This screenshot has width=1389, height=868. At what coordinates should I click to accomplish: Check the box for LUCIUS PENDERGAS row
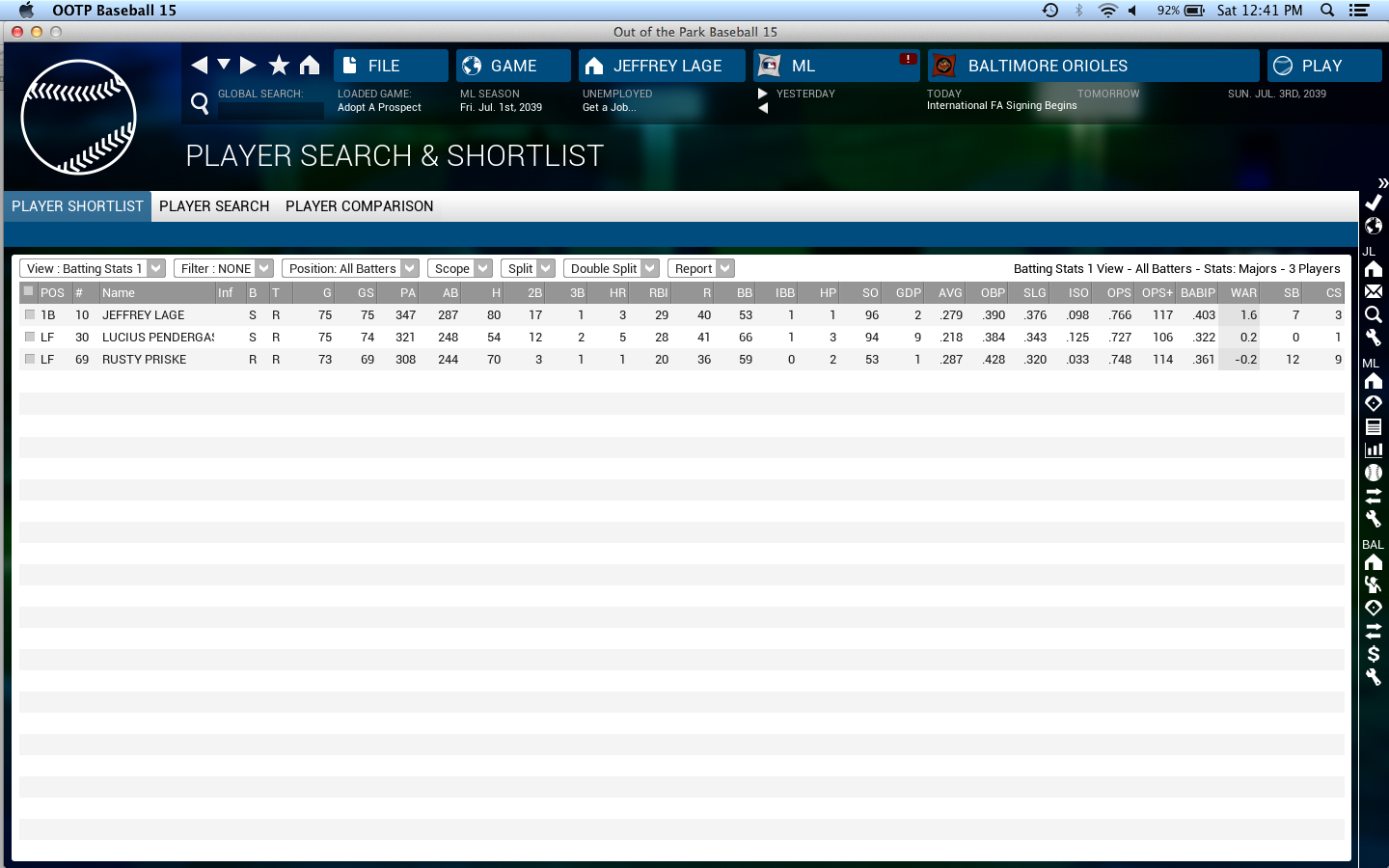(x=30, y=337)
